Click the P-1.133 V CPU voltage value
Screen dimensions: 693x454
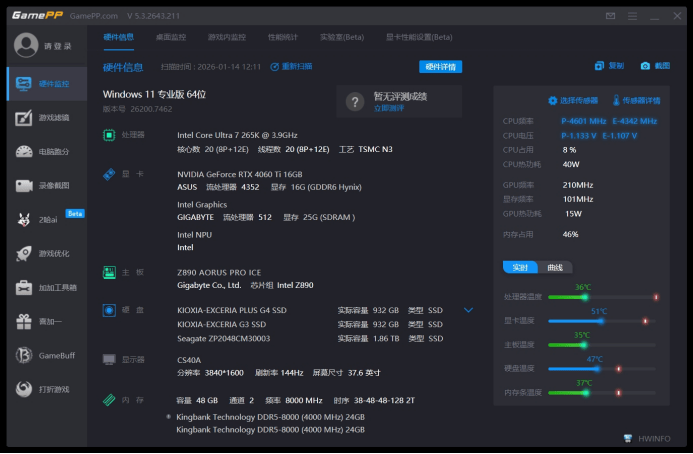pos(579,136)
